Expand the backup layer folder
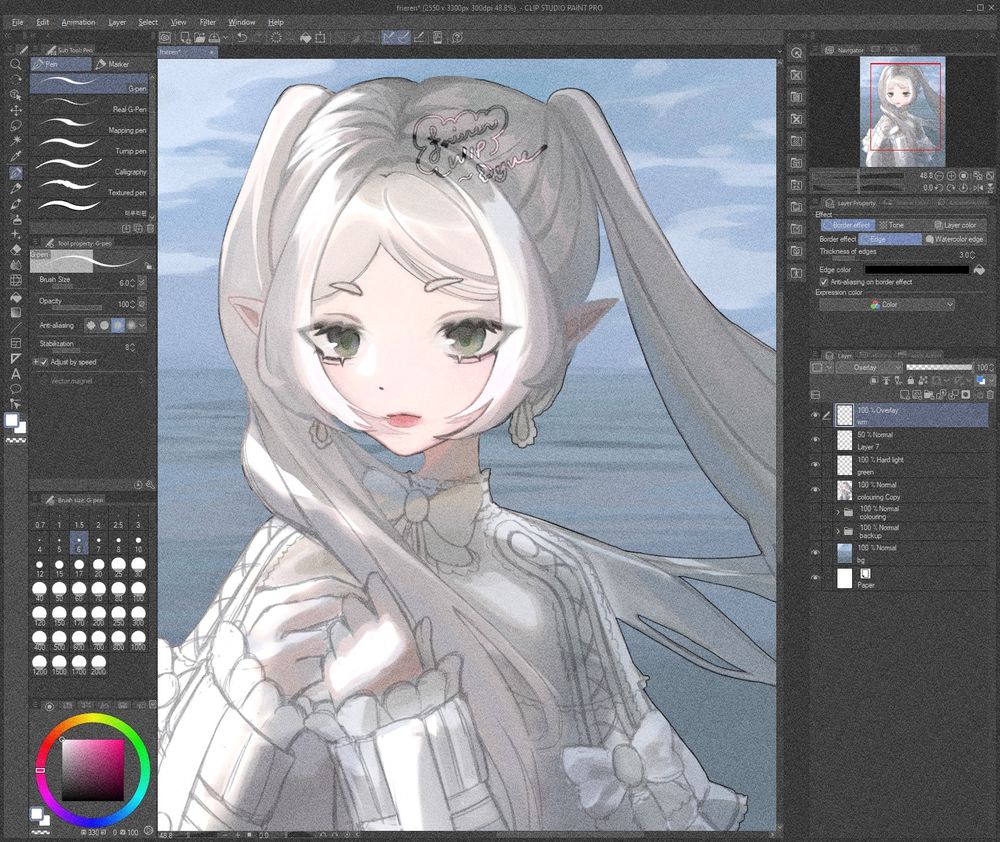Viewport: 1000px width, 842px height. point(837,531)
